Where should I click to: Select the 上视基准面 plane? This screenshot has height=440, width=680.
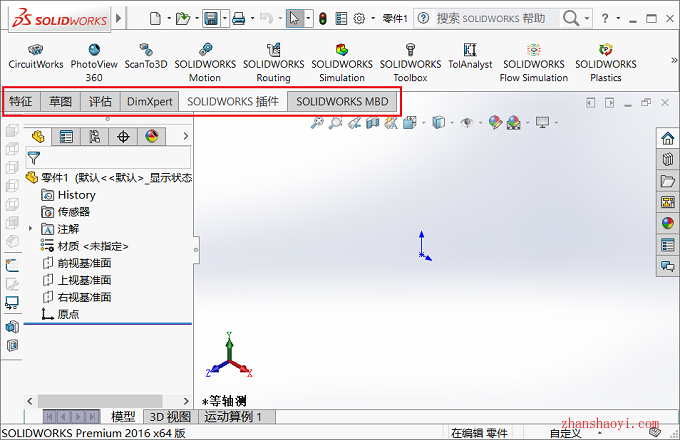click(x=77, y=280)
